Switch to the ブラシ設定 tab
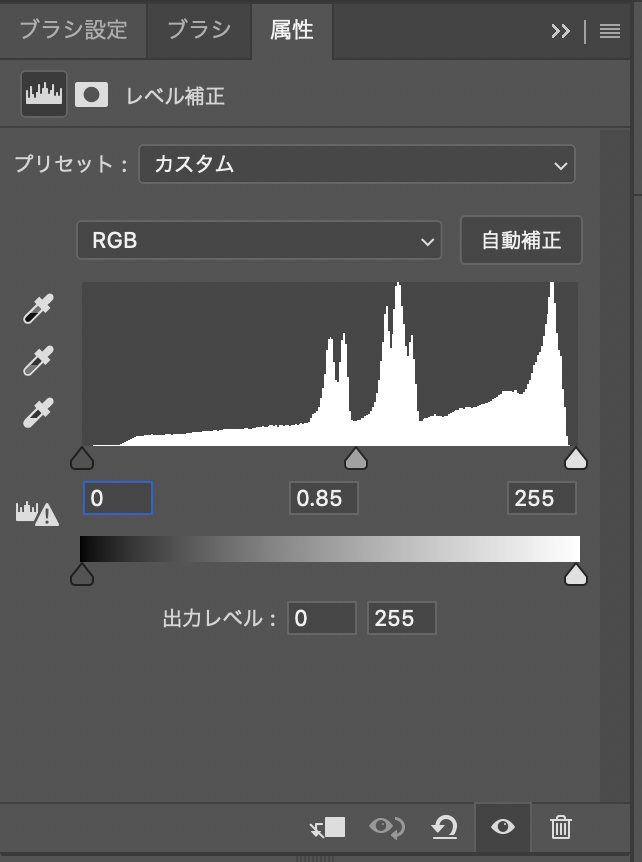This screenshot has height=862, width=642. click(73, 30)
